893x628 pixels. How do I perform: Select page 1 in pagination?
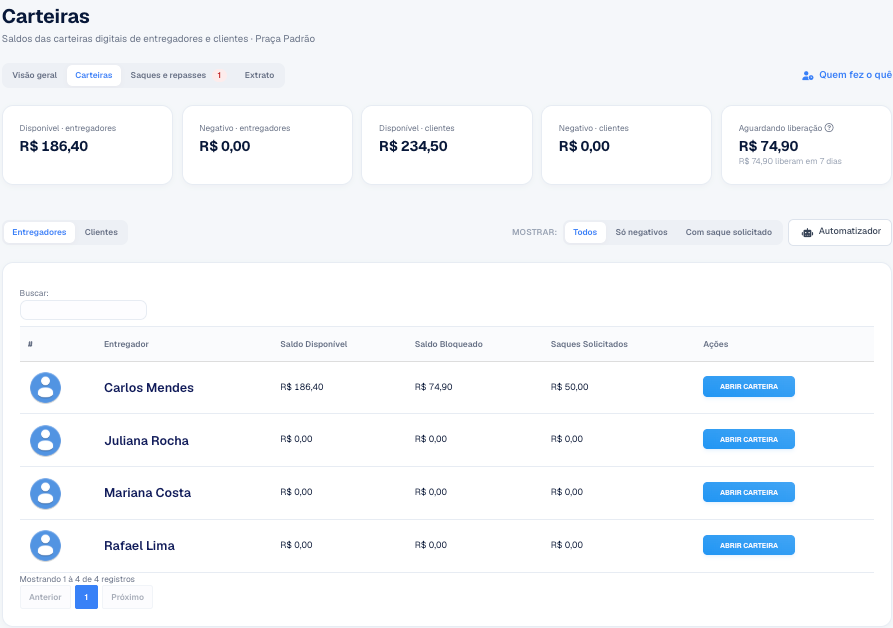(87, 597)
